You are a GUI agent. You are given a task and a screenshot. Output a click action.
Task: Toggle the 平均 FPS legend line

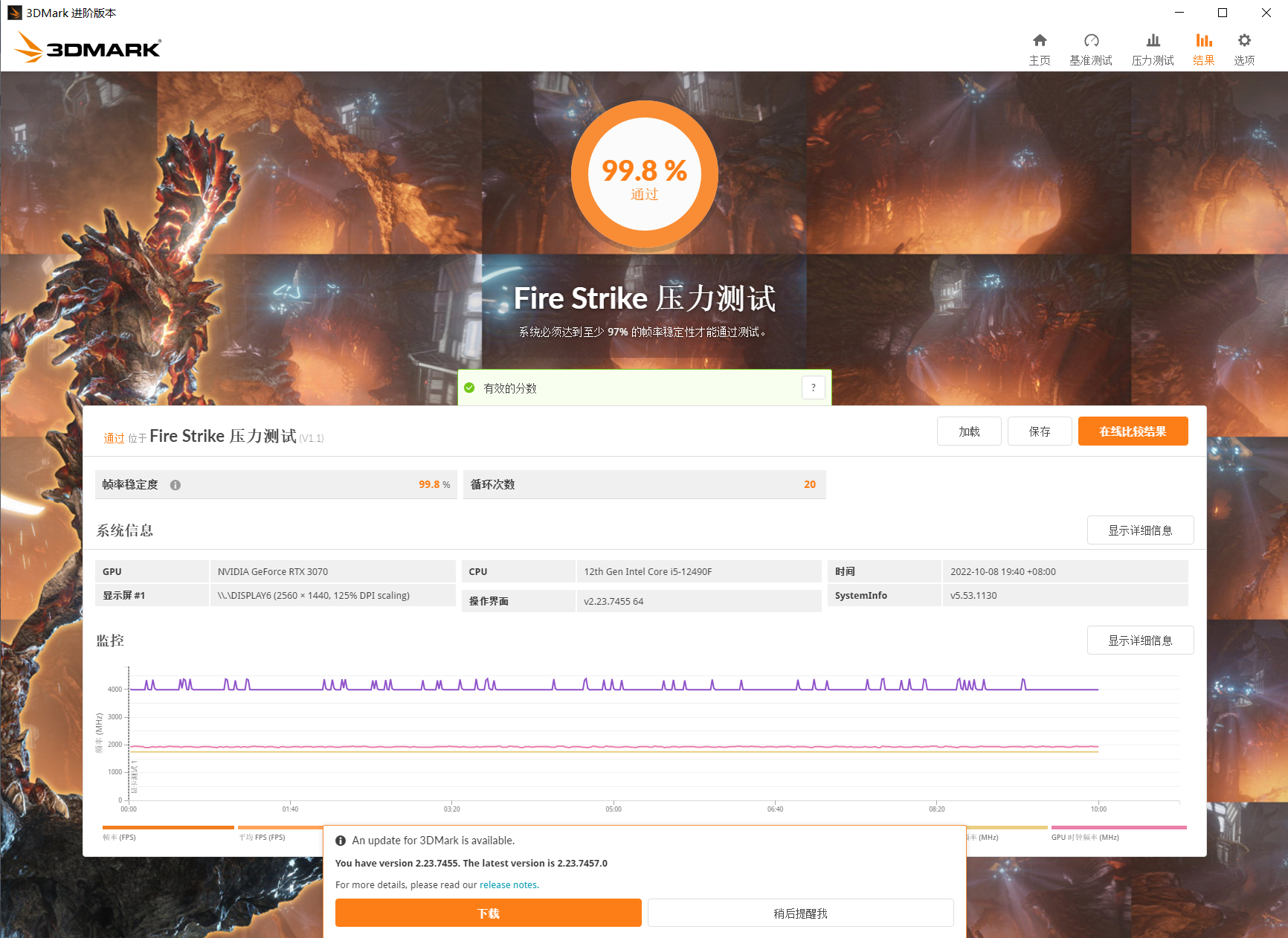click(280, 832)
